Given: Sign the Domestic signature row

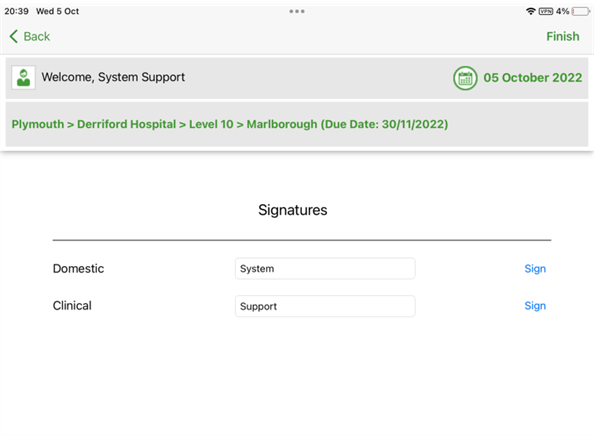Looking at the screenshot, I should [535, 269].
